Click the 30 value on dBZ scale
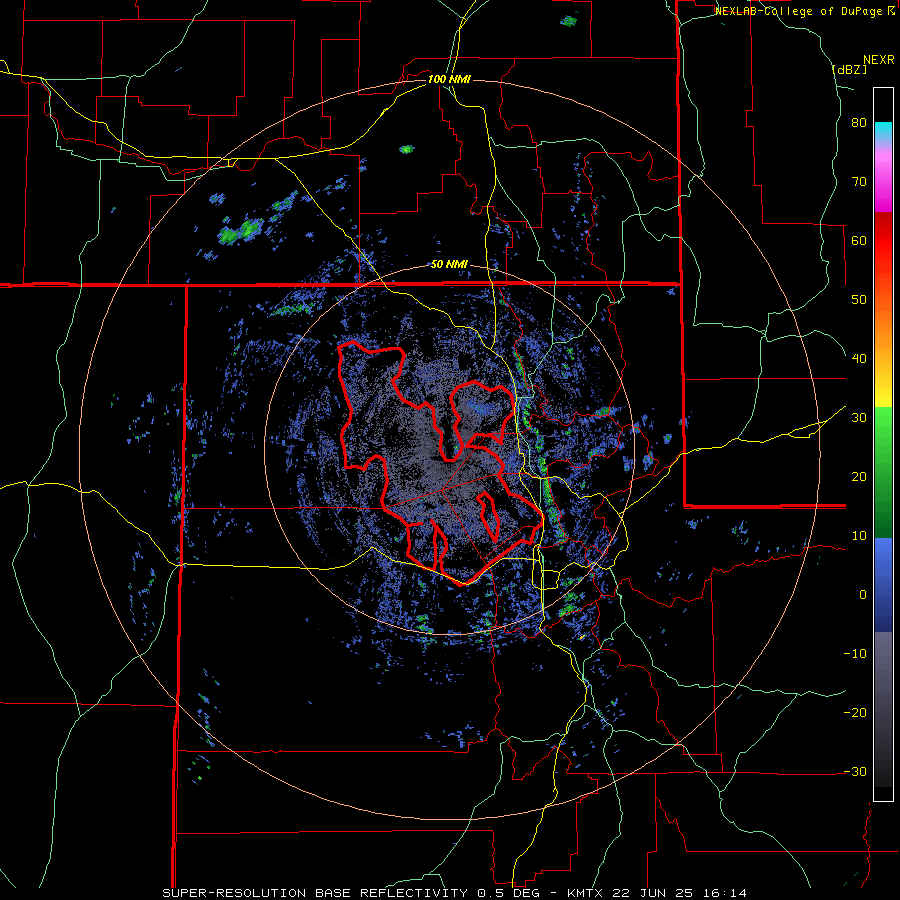The width and height of the screenshot is (900, 900). click(x=859, y=418)
